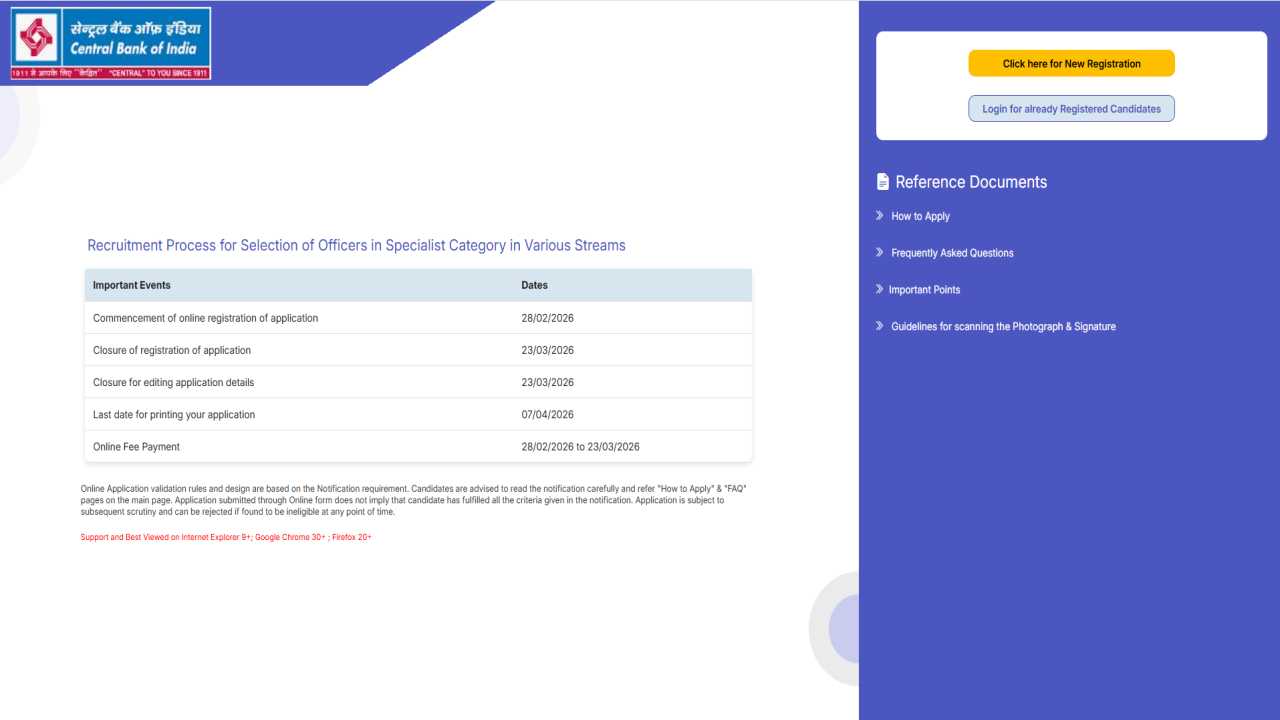
Task: Click the Recruitment Process heading link
Action: pyautogui.click(x=356, y=245)
